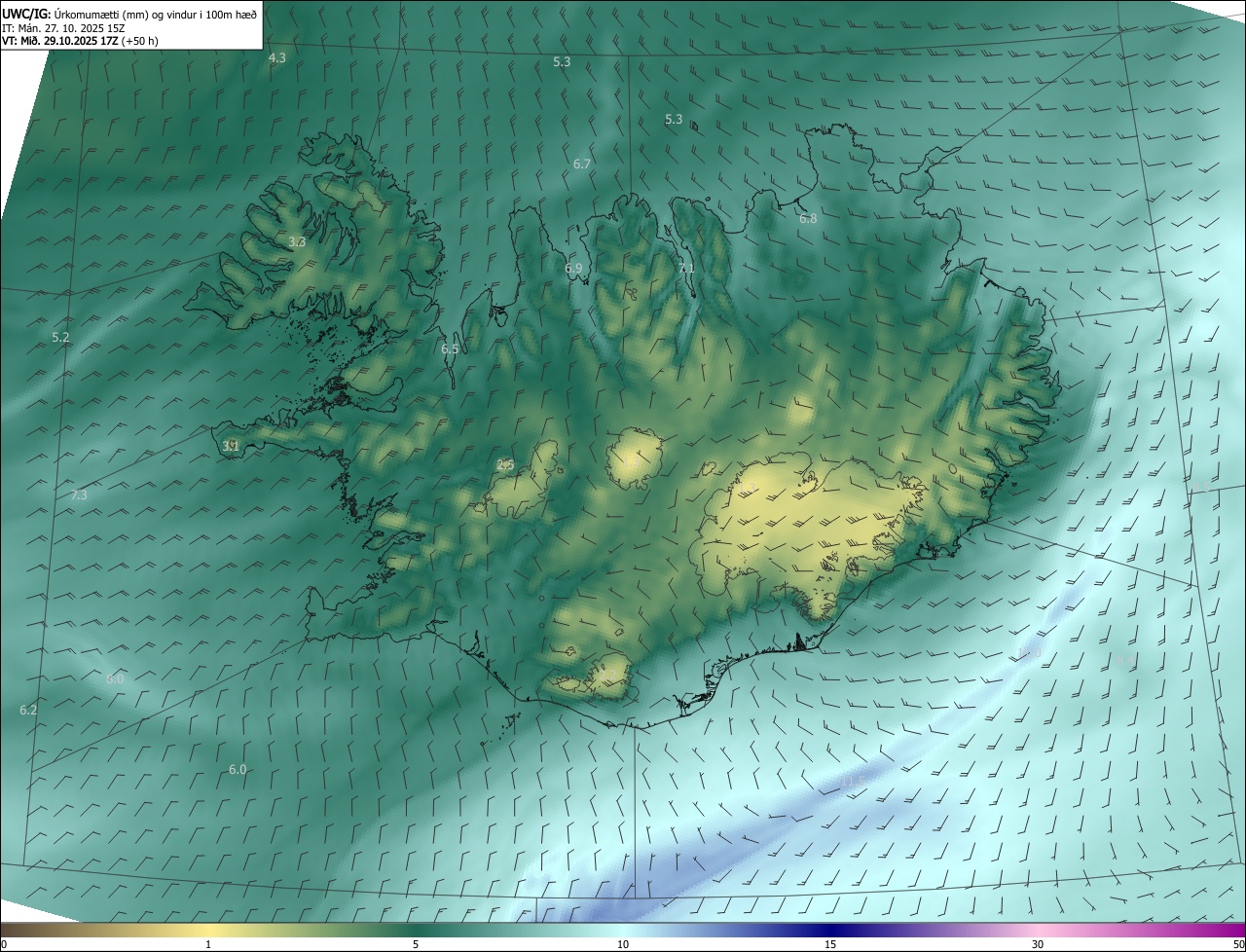Click the 'VT: Mið. 29.10.2025 17Z (+50 h)' line
The image size is (1246, 952).
coord(81,41)
